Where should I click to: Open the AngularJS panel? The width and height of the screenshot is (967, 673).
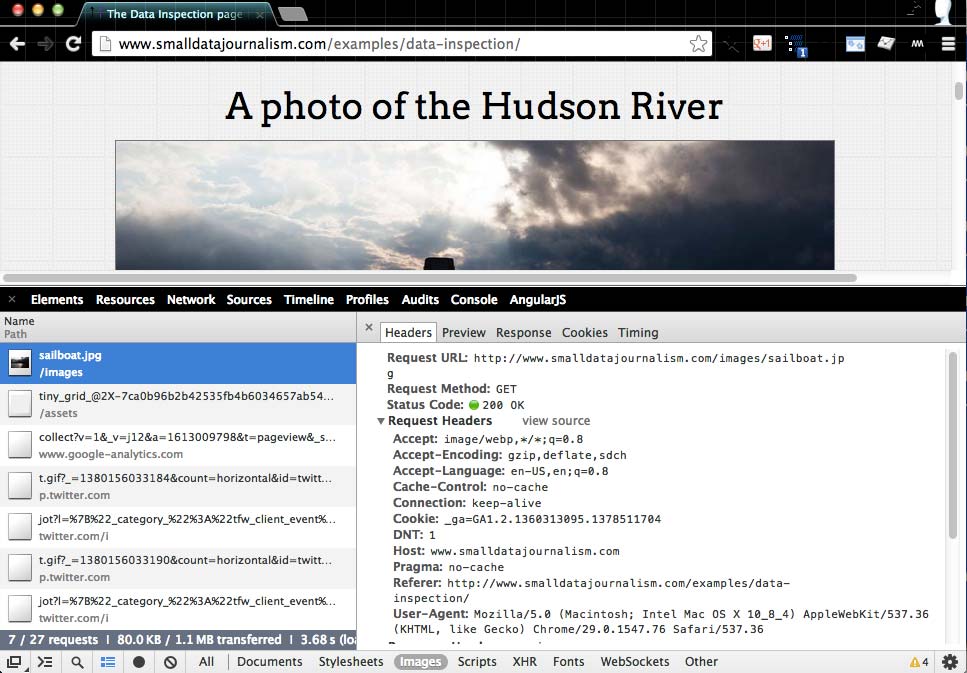(x=538, y=300)
